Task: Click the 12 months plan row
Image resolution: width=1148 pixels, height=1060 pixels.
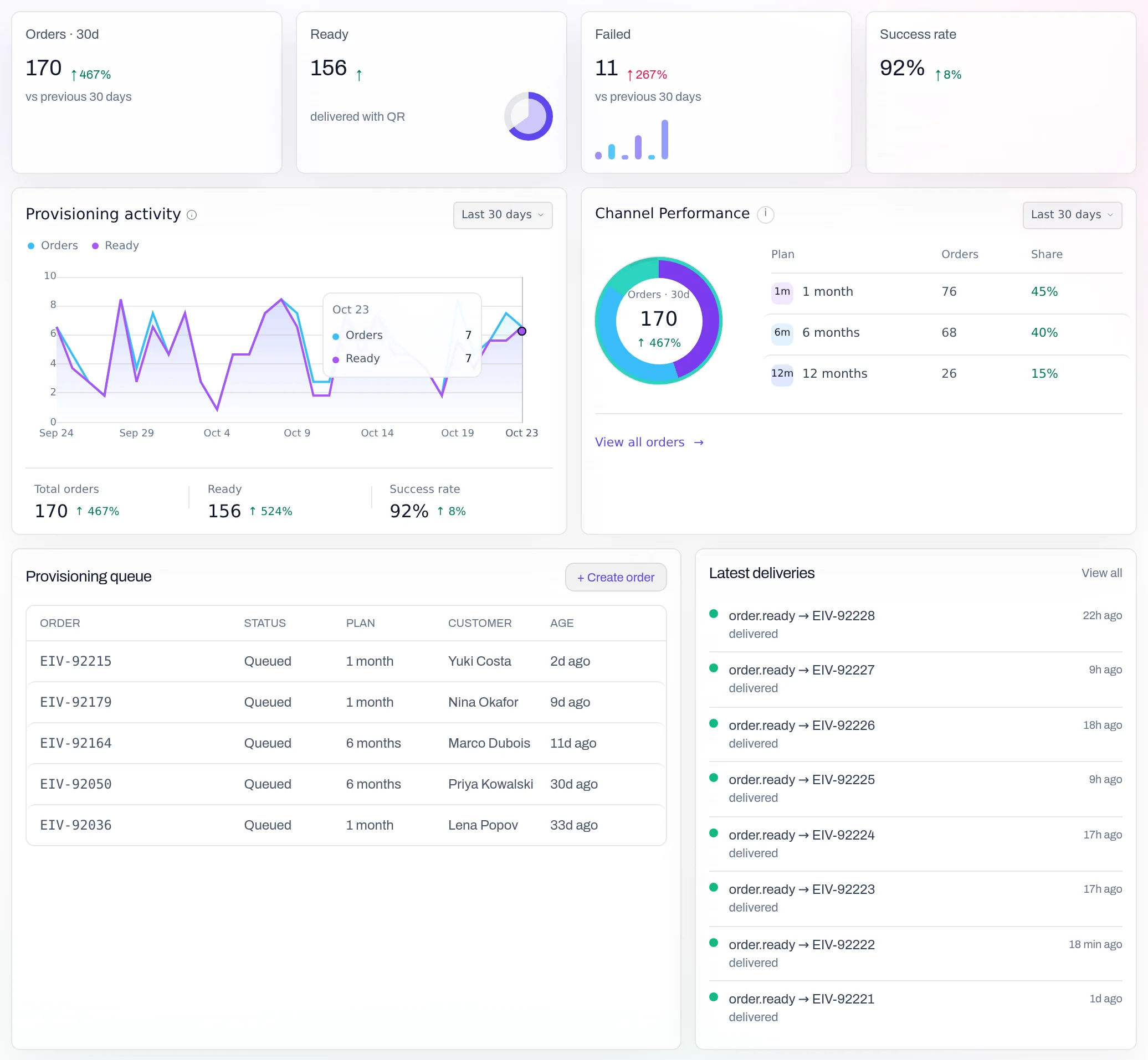Action: coord(946,374)
